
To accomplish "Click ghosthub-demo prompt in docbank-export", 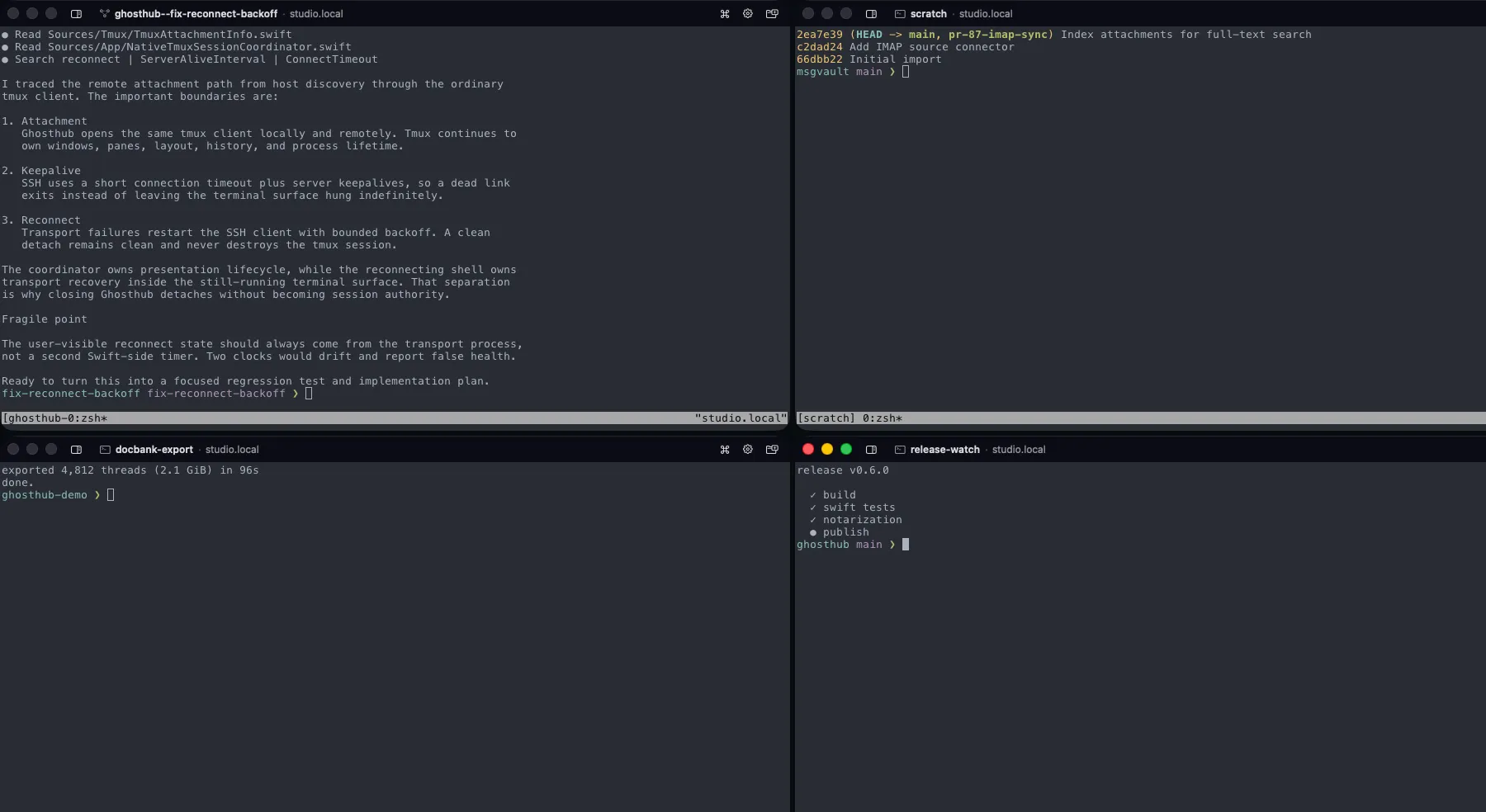I will coord(51,495).
